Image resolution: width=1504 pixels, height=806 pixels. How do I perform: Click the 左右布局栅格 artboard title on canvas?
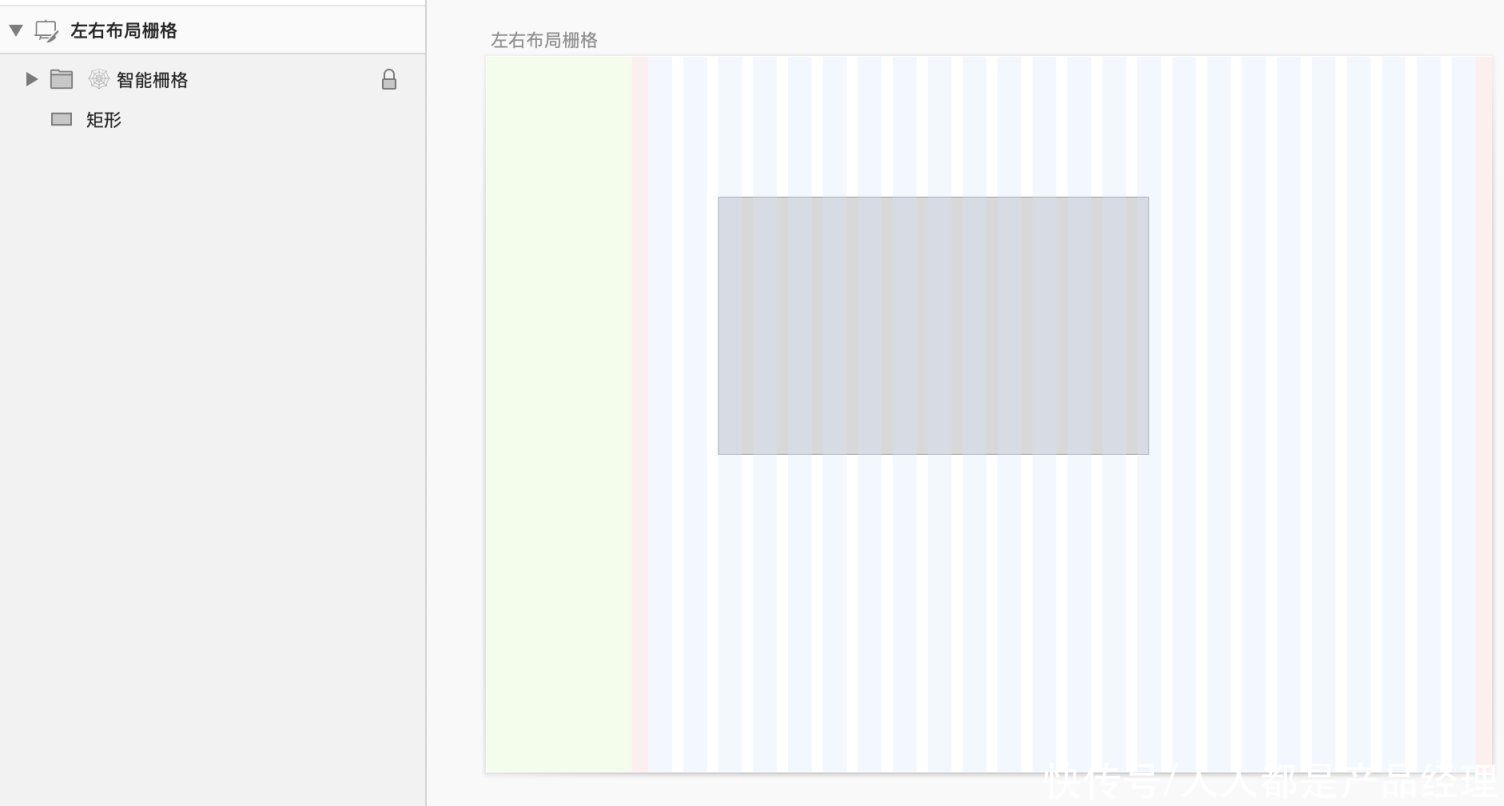[544, 40]
